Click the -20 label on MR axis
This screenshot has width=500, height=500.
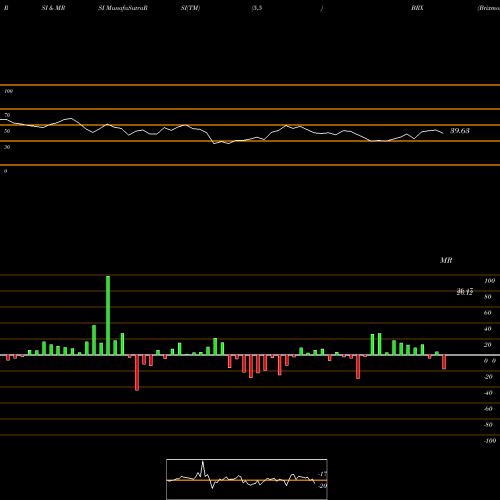[488, 377]
